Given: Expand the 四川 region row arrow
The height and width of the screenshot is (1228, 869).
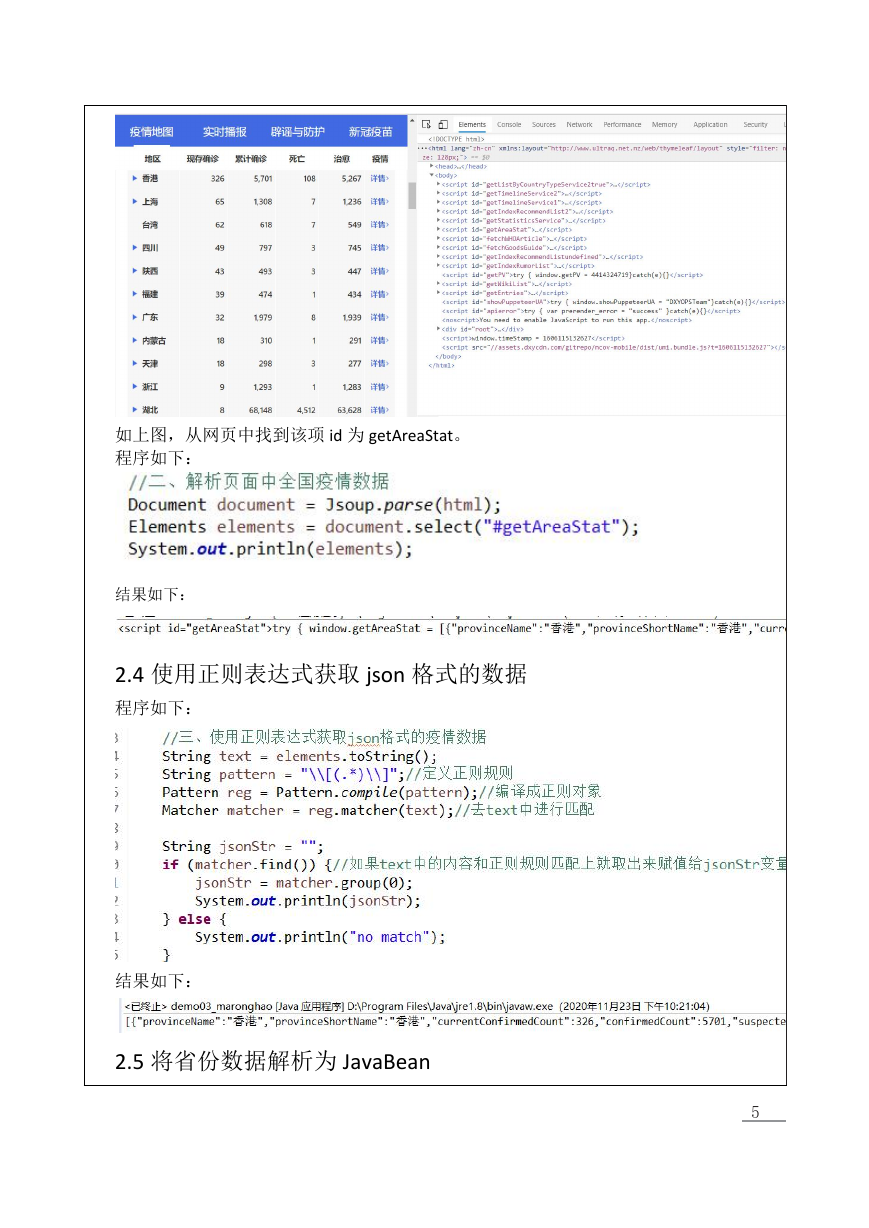Looking at the screenshot, I should 135,247.
